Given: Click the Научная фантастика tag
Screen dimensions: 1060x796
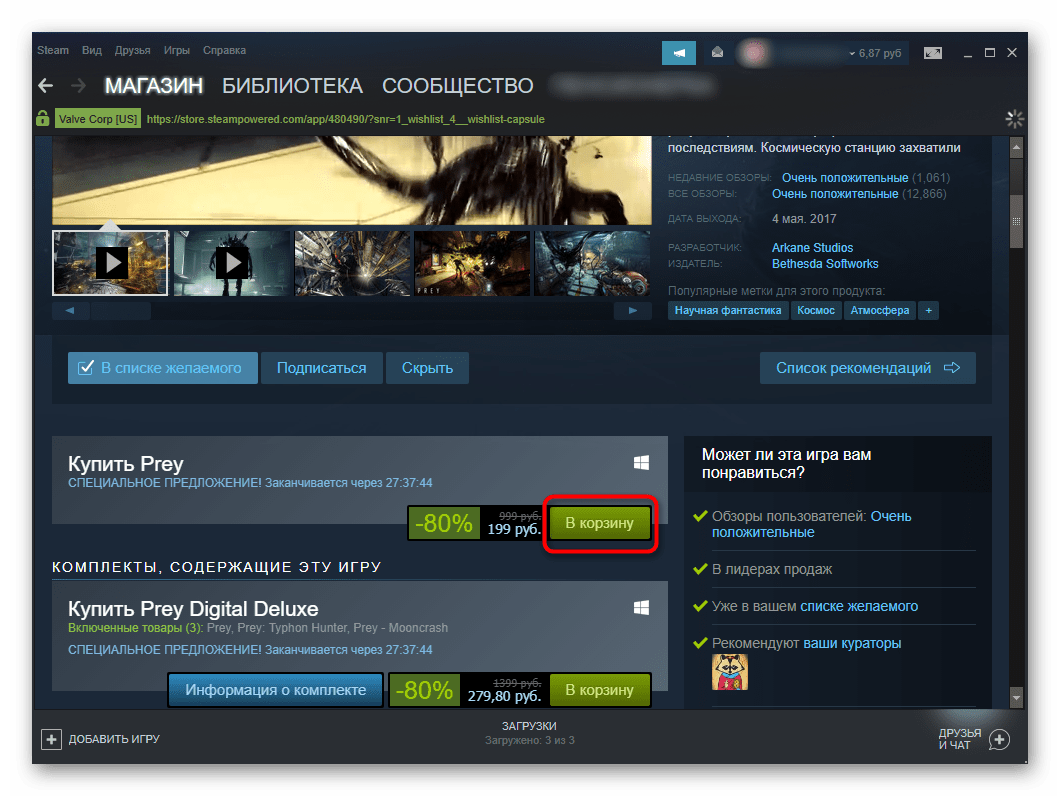Looking at the screenshot, I should pos(728,310).
